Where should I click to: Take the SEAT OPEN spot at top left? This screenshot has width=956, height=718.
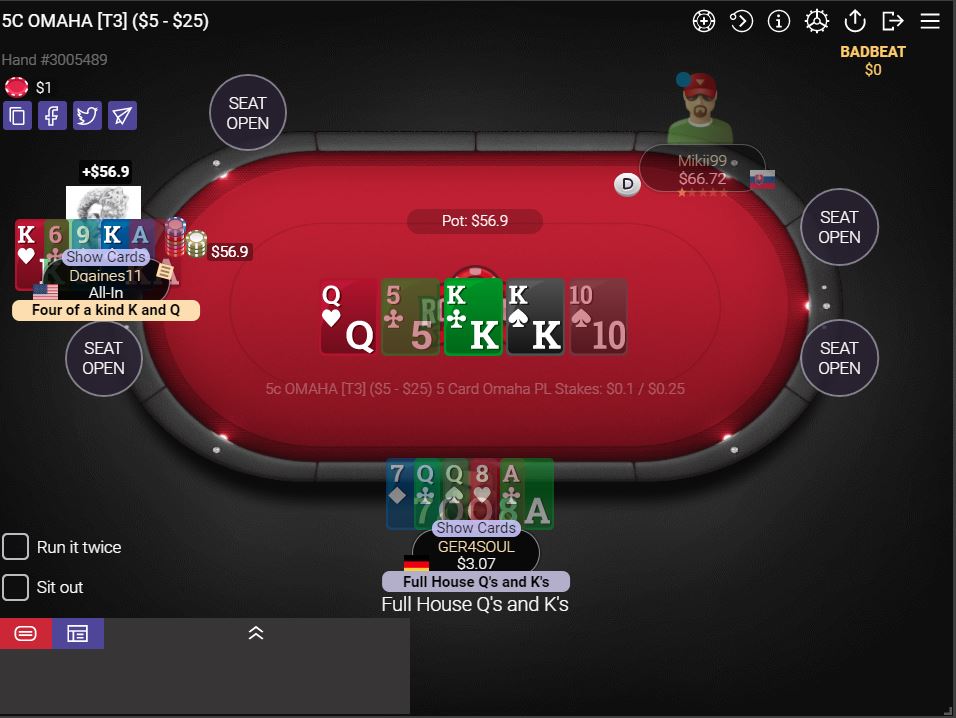[248, 113]
